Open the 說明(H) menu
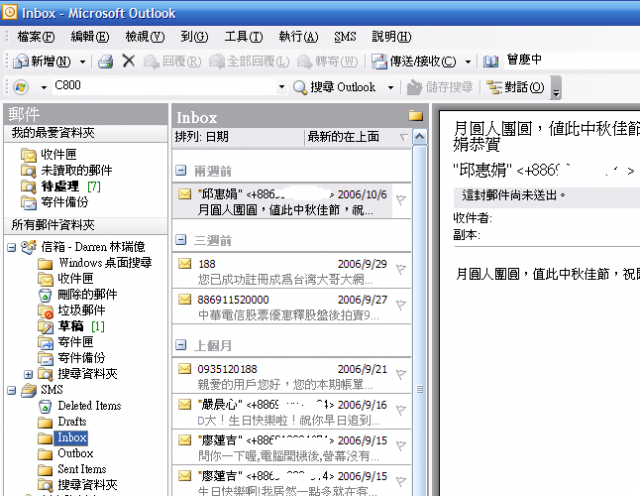Screen dimensions: 640x496 (391, 37)
